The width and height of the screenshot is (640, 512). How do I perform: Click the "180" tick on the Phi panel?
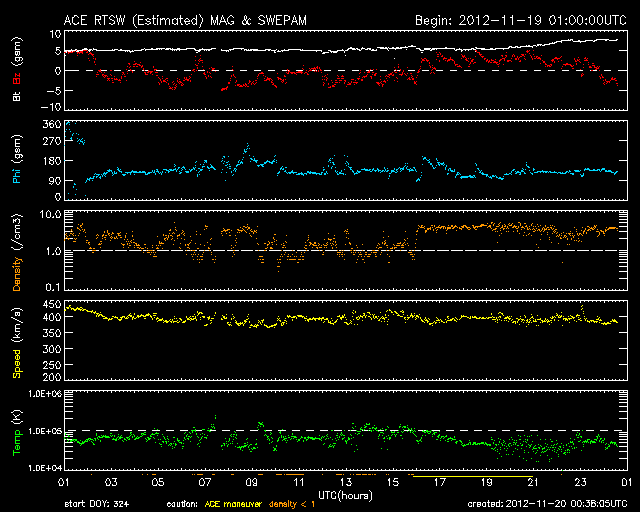tap(52, 161)
